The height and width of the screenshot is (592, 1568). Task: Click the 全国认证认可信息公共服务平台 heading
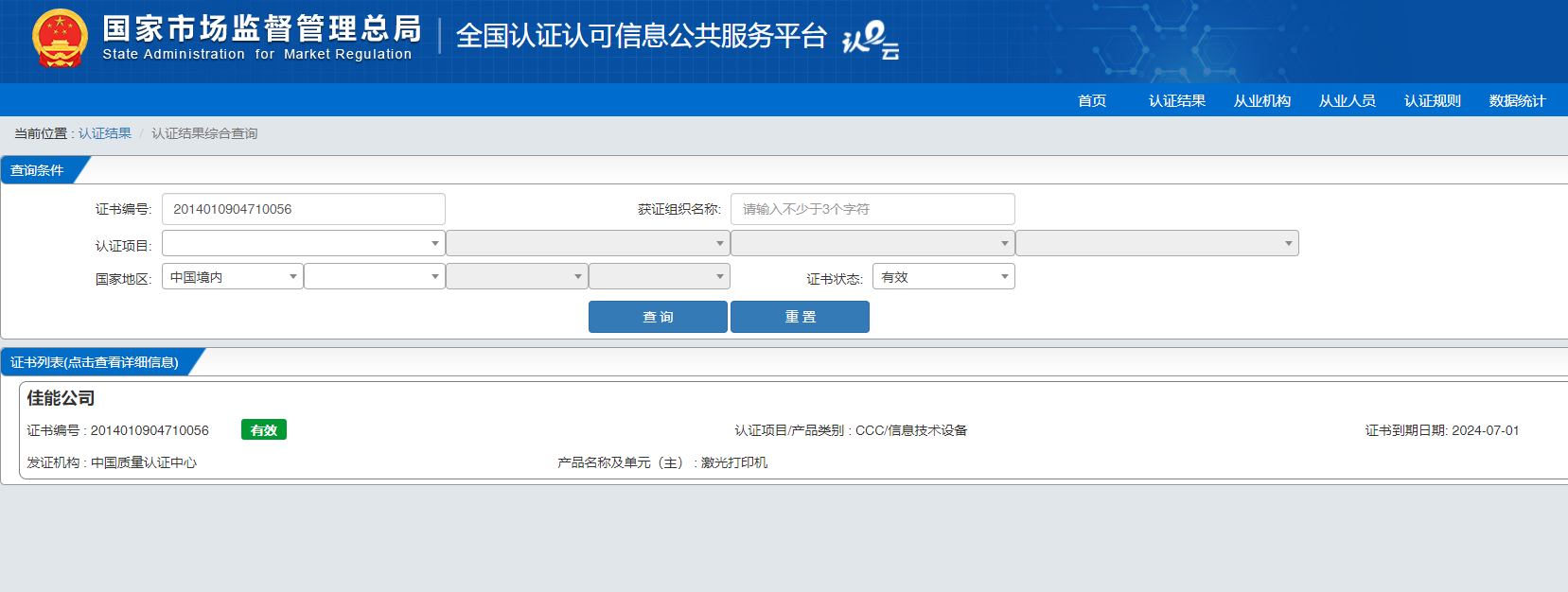pyautogui.click(x=642, y=36)
